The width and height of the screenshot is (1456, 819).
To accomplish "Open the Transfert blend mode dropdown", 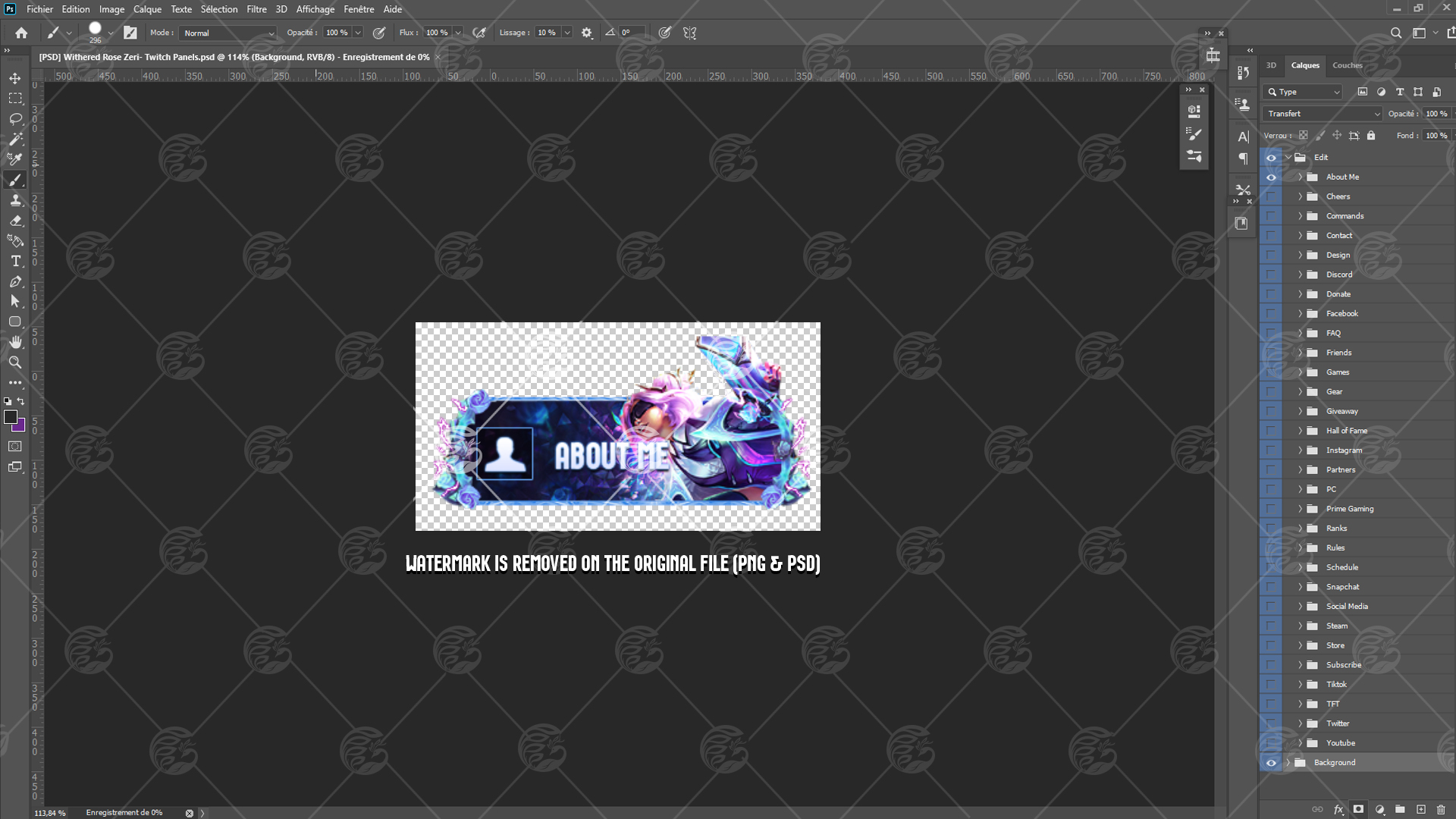I will (1323, 114).
